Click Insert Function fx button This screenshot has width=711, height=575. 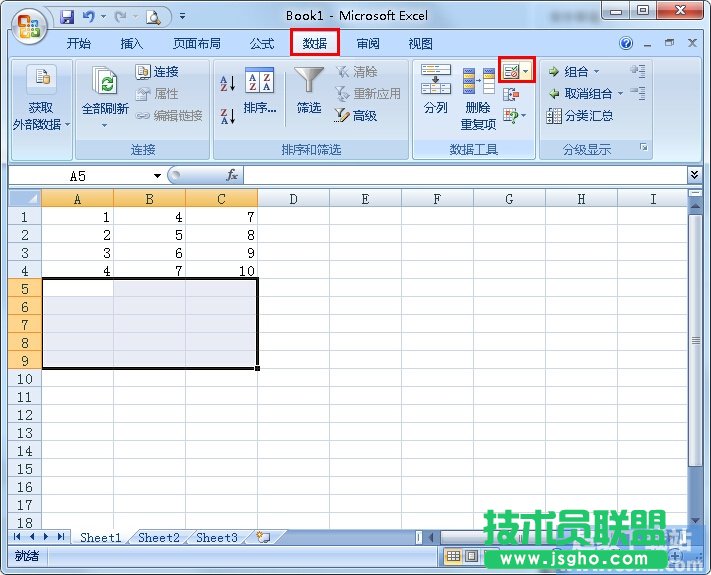(x=232, y=175)
